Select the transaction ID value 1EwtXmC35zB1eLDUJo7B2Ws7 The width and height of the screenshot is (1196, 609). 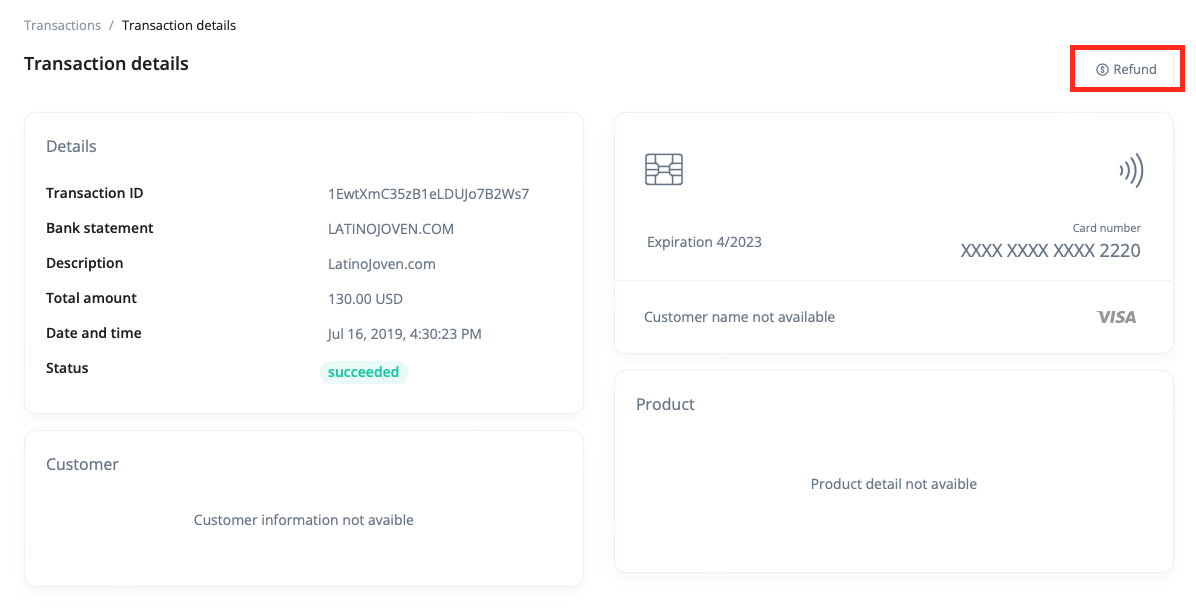[x=428, y=194]
